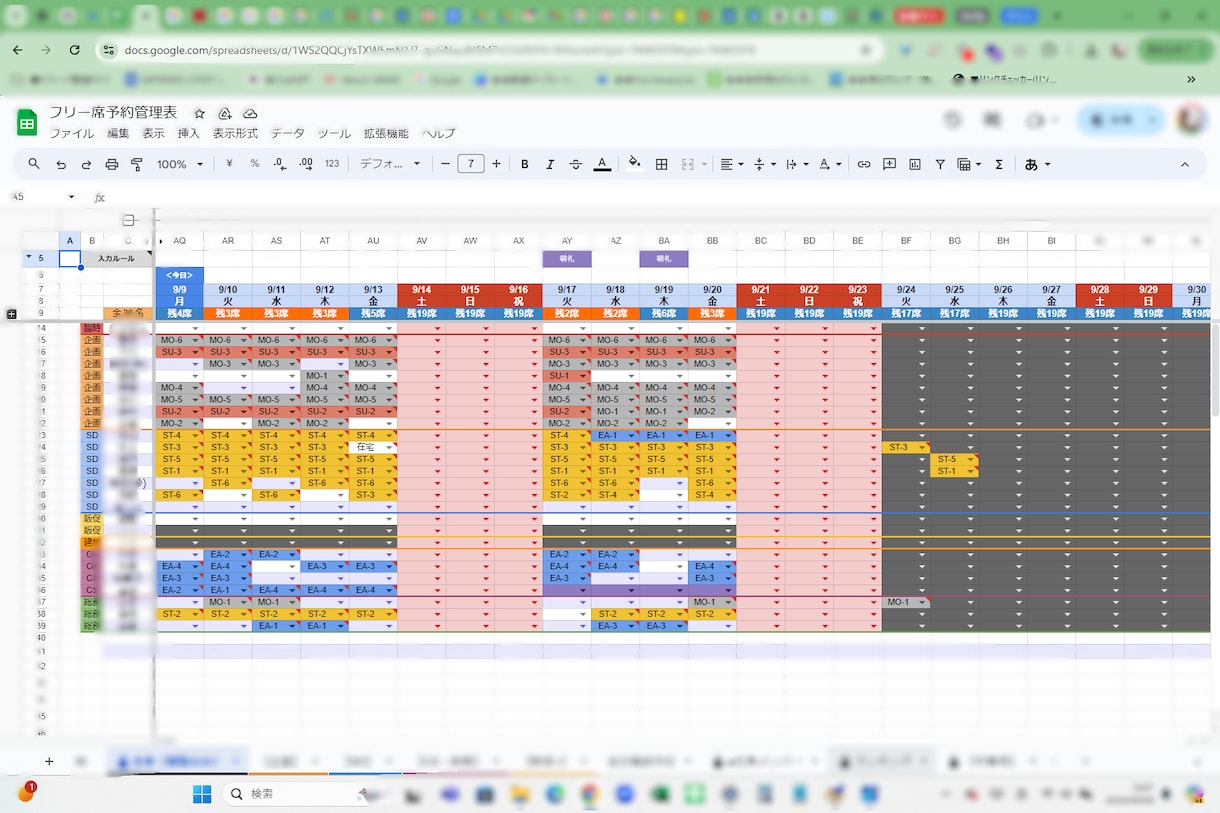The height and width of the screenshot is (813, 1220).
Task: Toggle bold formatting
Action: click(524, 164)
